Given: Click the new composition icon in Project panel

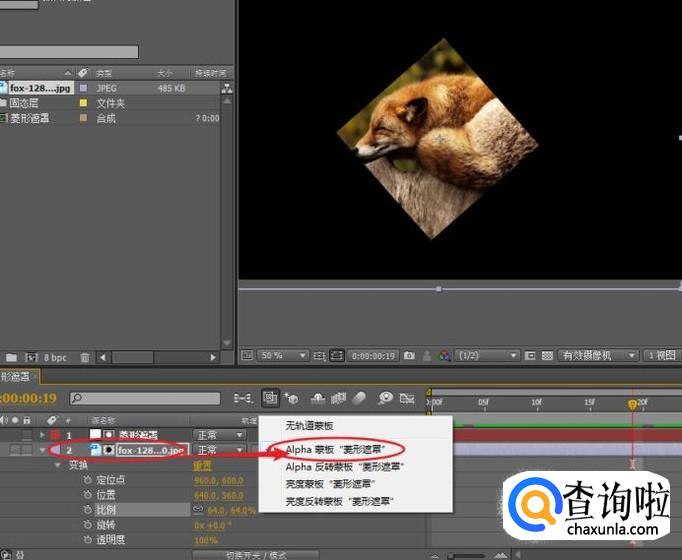Looking at the screenshot, I should click(x=31, y=357).
